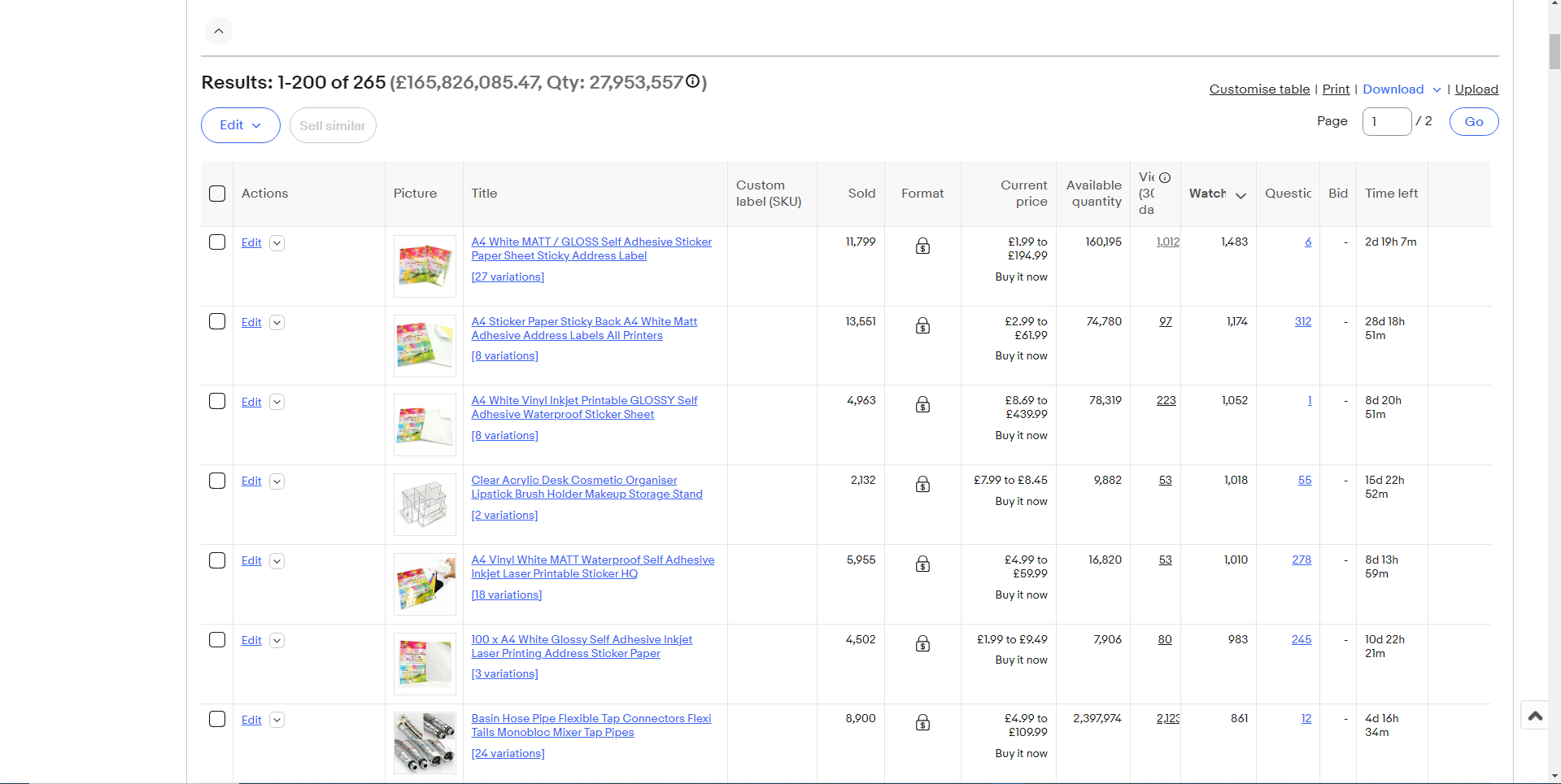This screenshot has height=784, width=1561.
Task: Click the Sold column header
Action: (861, 194)
